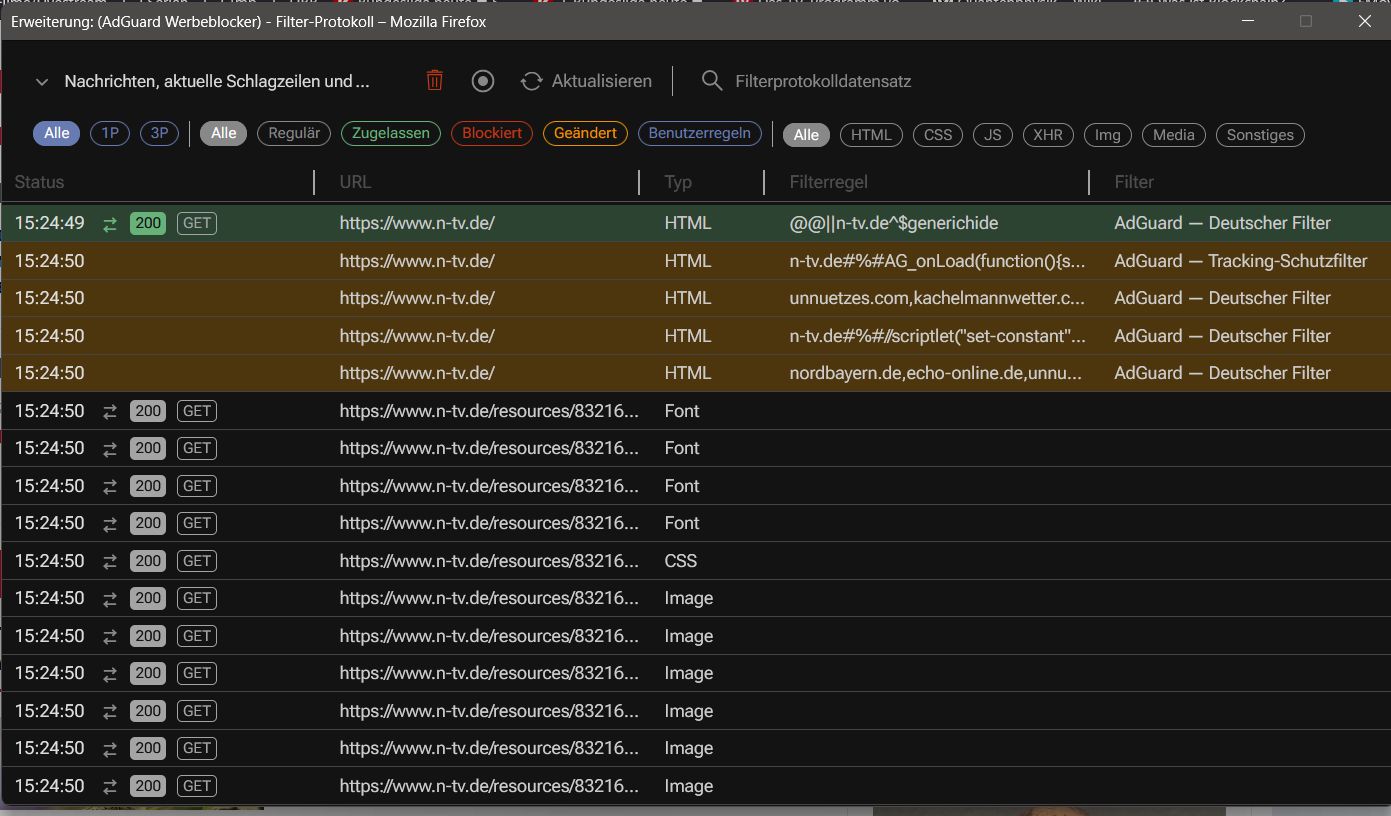Viewport: 1391px width, 816px height.
Task: Click the red trash clear-log icon
Action: click(x=434, y=81)
